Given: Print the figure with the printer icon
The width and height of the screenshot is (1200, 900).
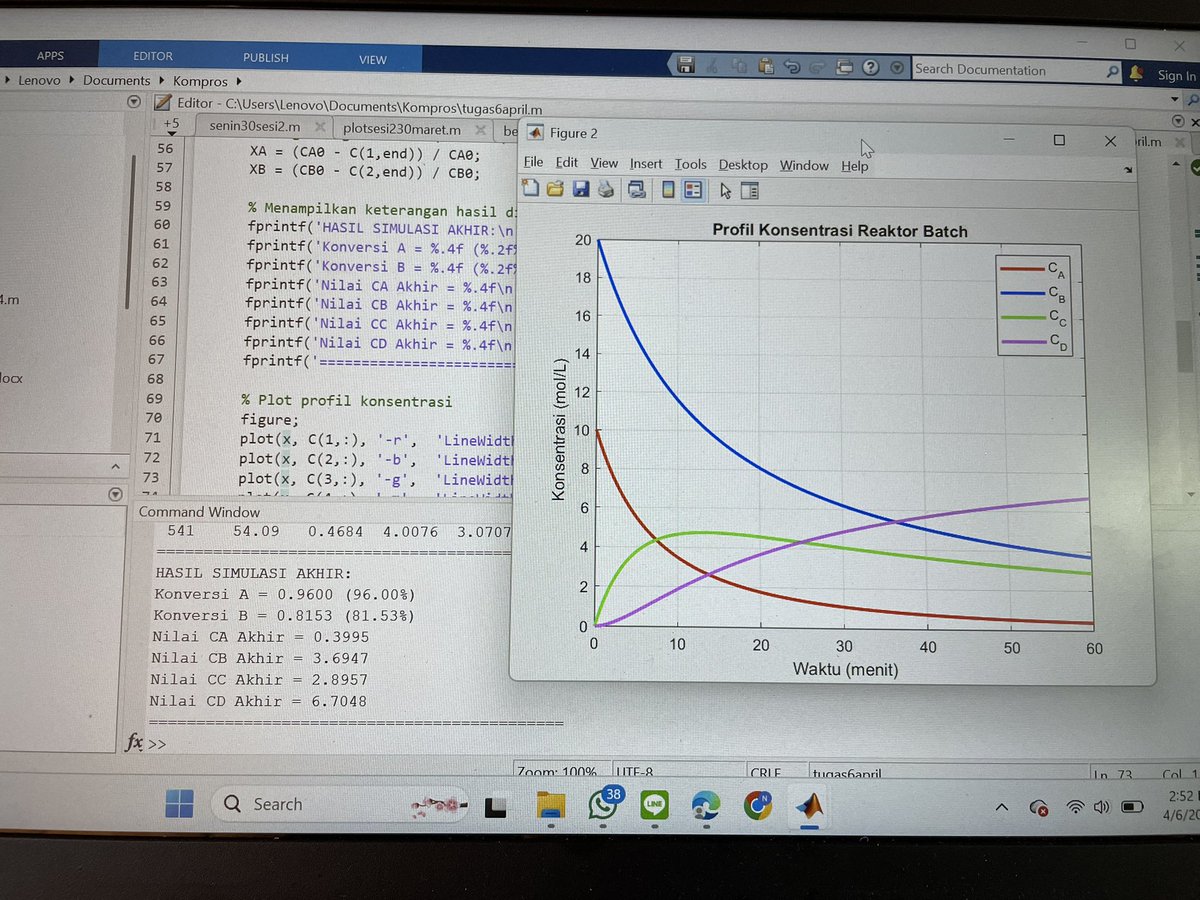Looking at the screenshot, I should (605, 189).
